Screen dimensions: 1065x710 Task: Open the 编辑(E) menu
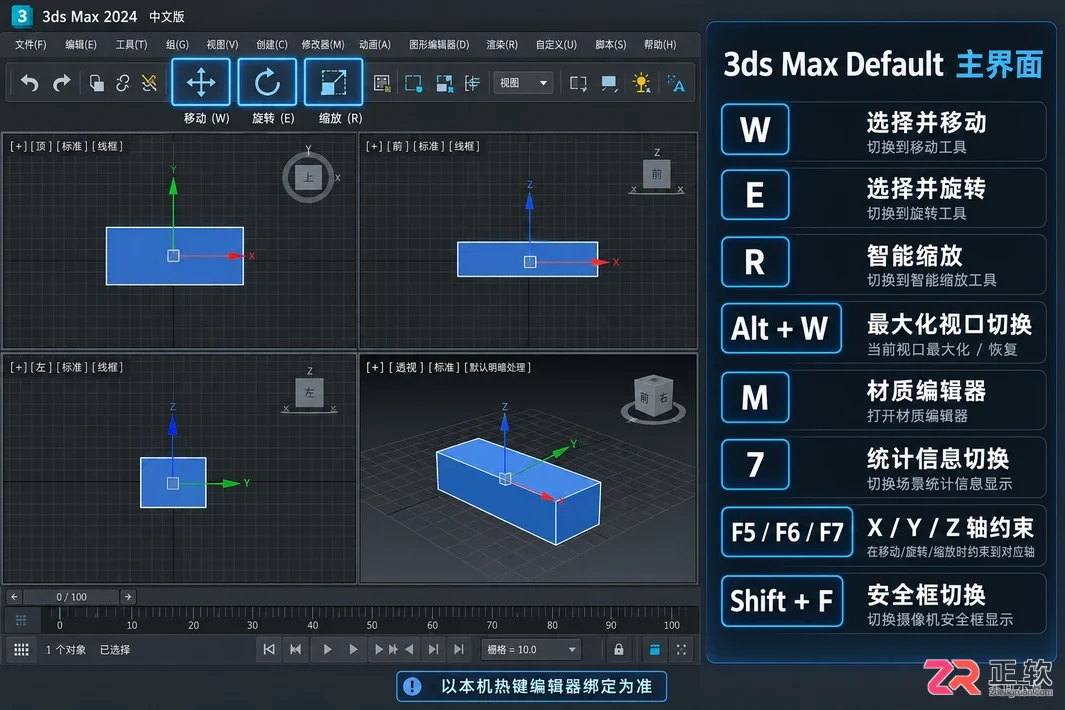point(81,44)
